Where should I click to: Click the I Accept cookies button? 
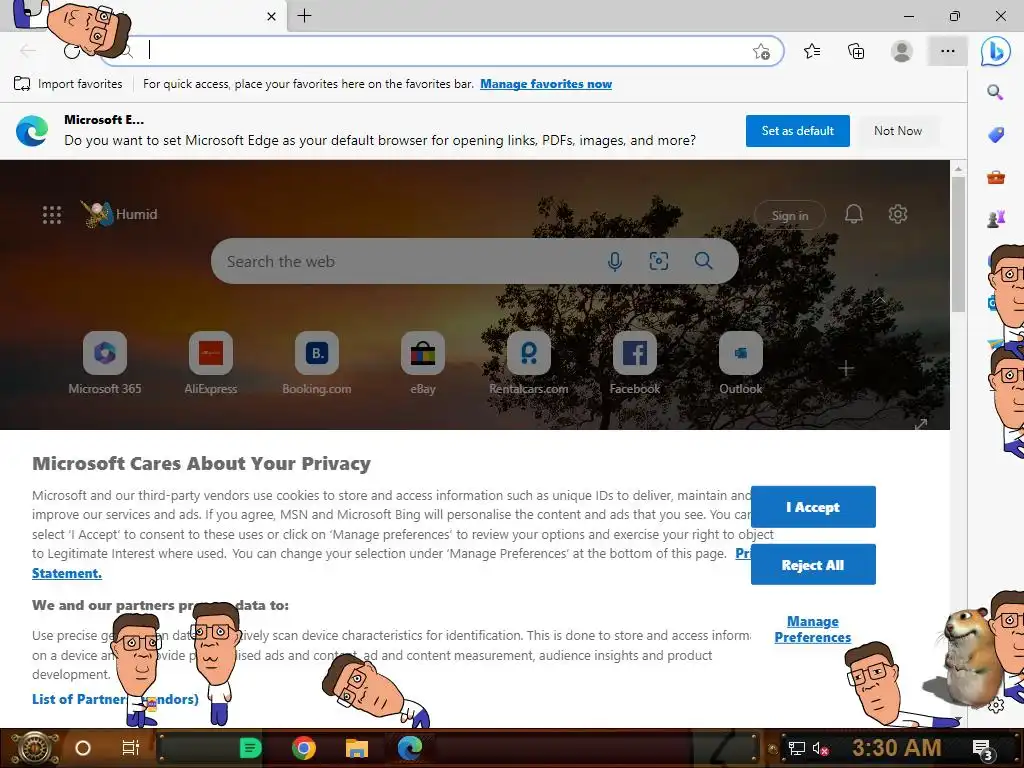(x=813, y=507)
